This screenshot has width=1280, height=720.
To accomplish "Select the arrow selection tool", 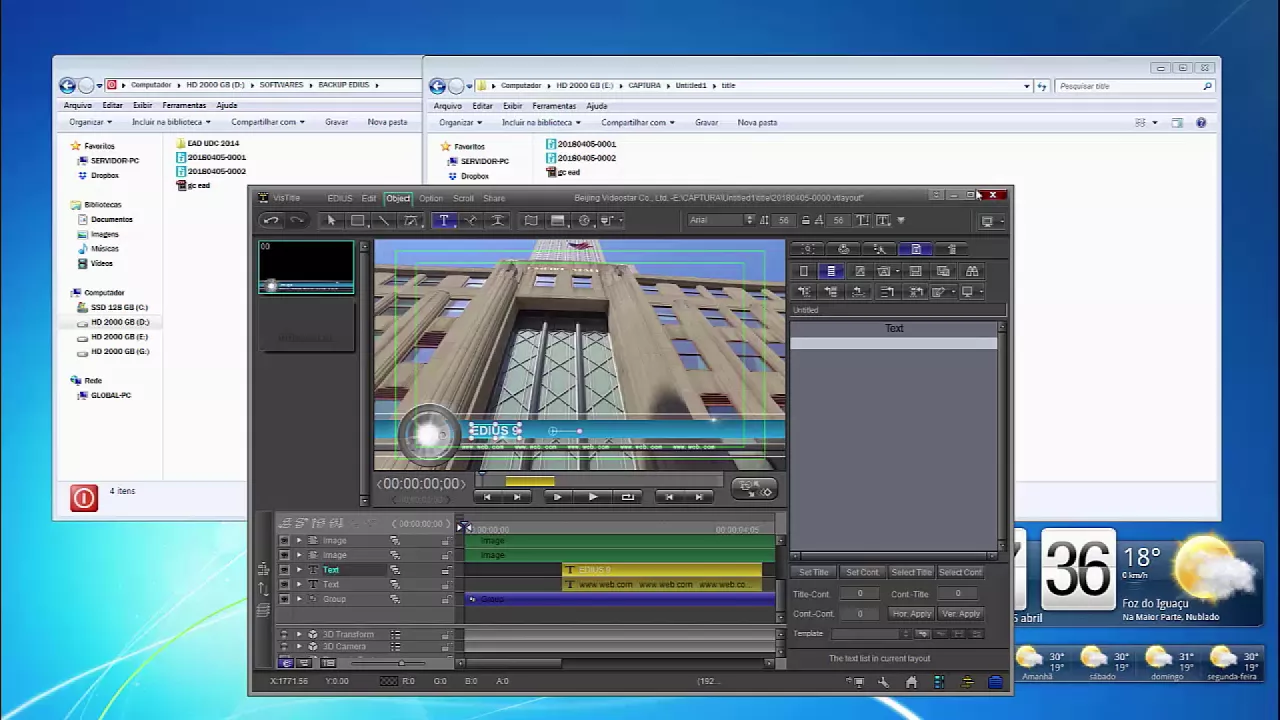I will tap(331, 220).
